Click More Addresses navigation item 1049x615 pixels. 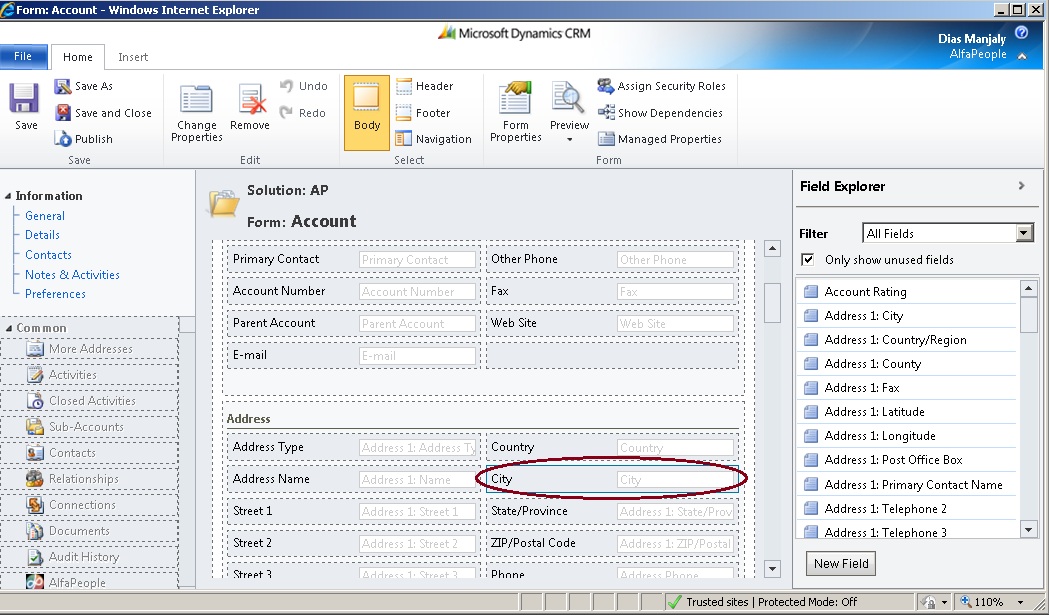tap(90, 349)
